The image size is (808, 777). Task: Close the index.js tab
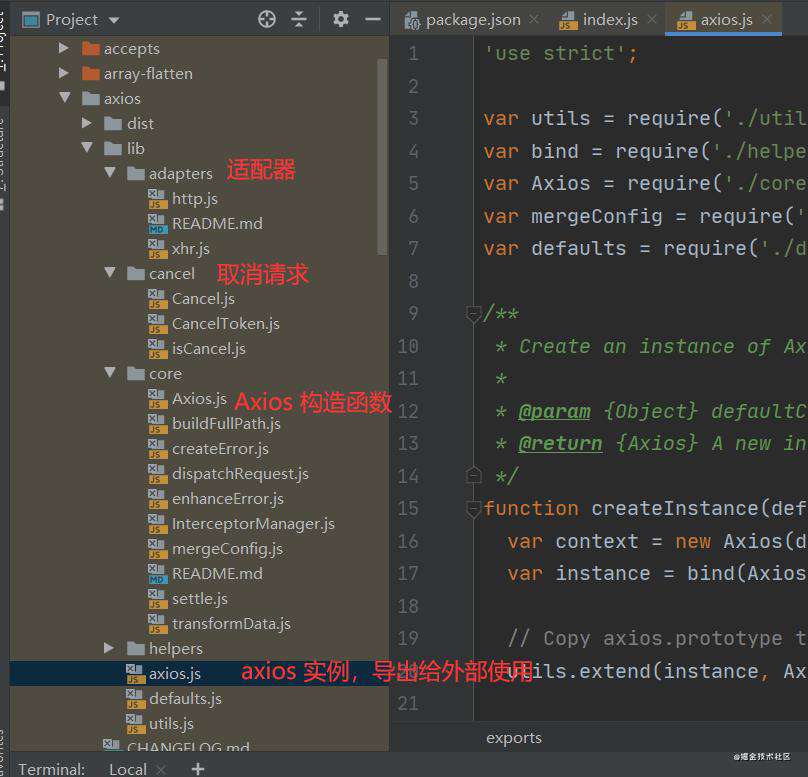coord(652,19)
